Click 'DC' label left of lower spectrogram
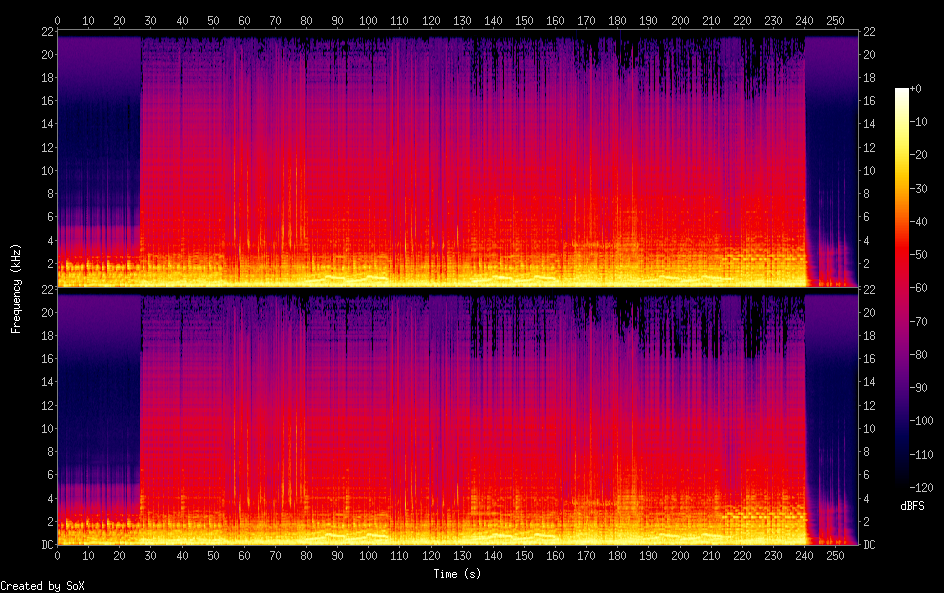The height and width of the screenshot is (593, 944). pyautogui.click(x=48, y=545)
